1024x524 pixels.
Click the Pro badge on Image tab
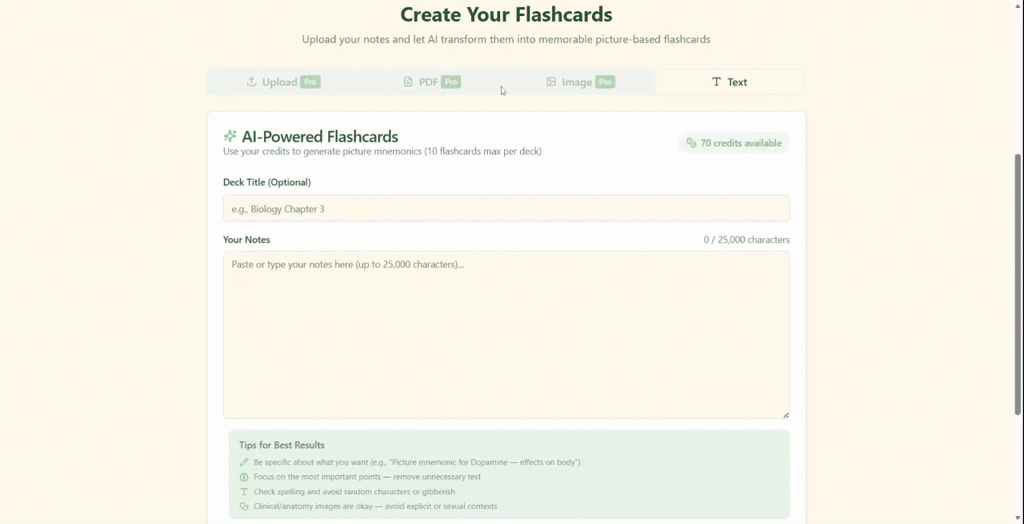pyautogui.click(x=605, y=82)
